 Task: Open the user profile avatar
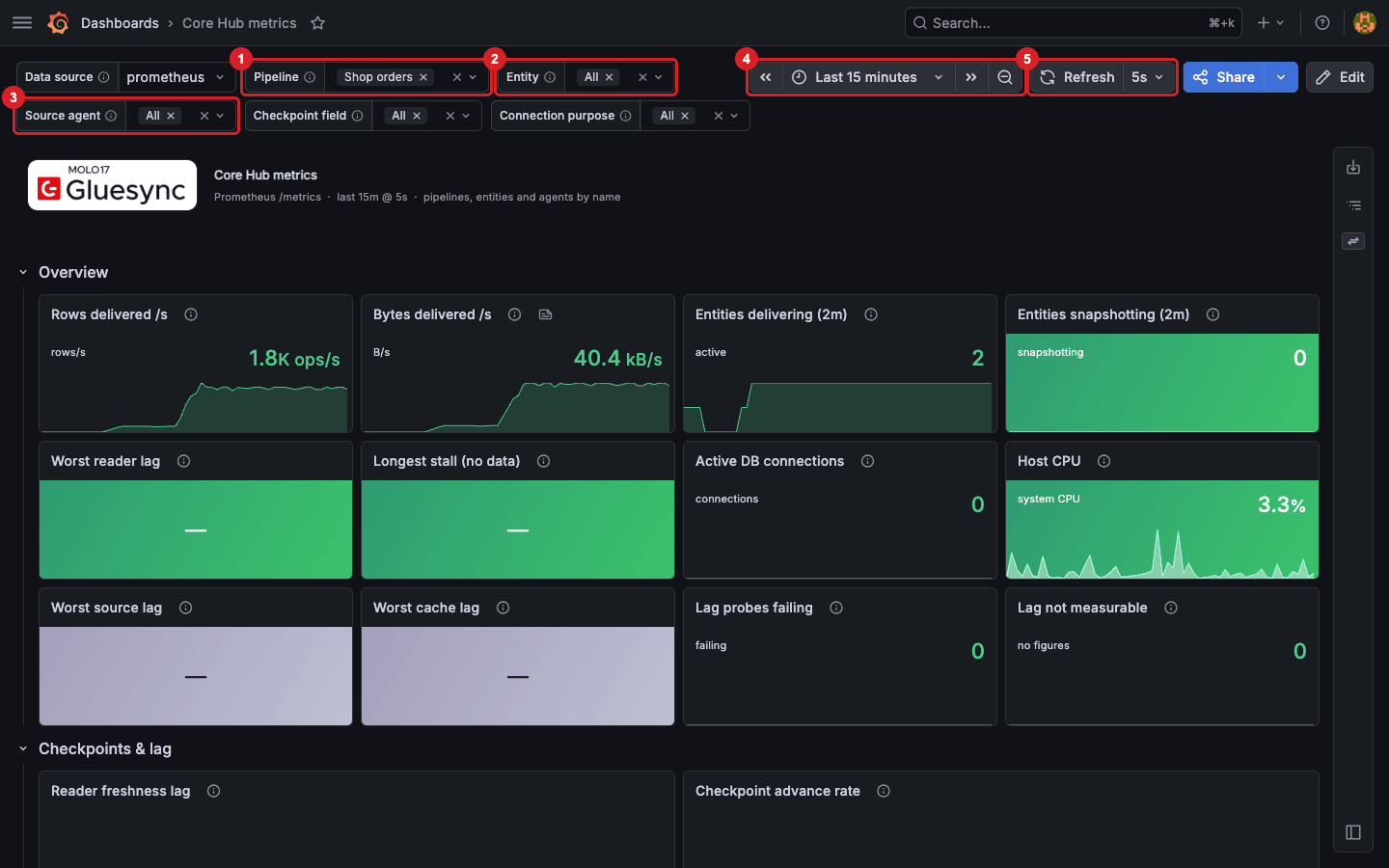click(1365, 23)
